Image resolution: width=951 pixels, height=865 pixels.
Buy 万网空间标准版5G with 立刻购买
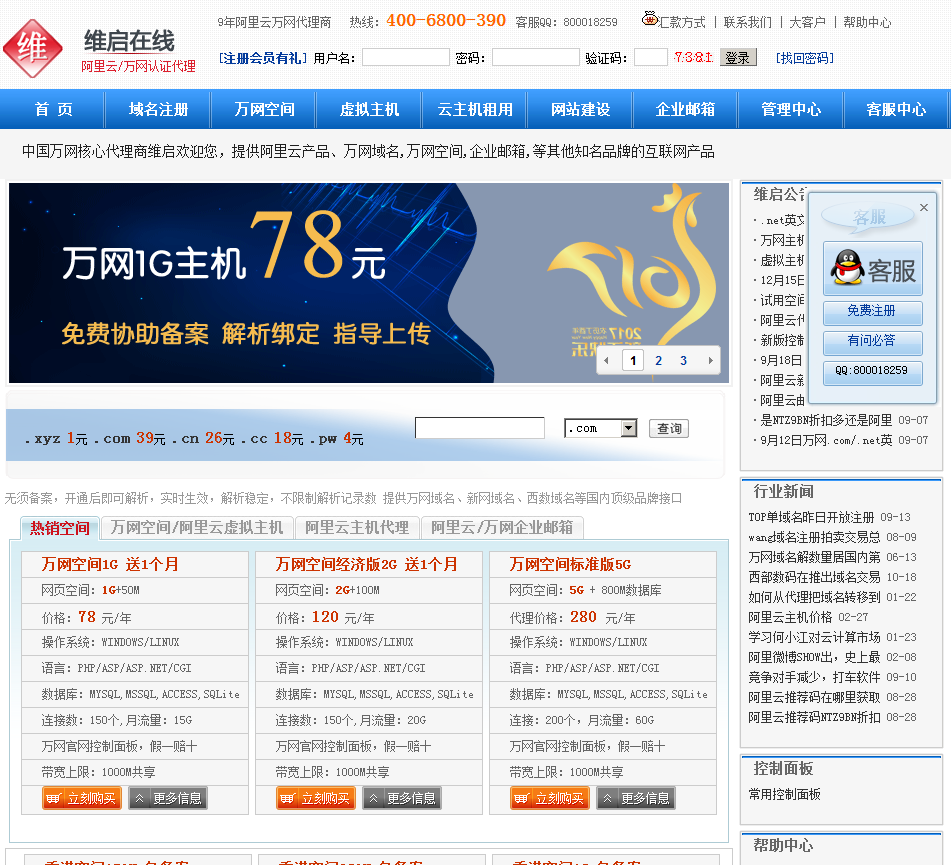pyautogui.click(x=550, y=798)
